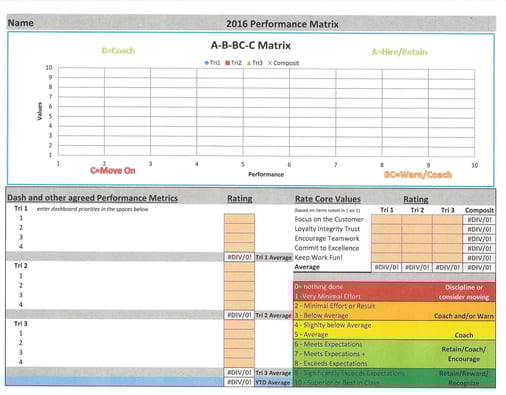Click the Tri1 legend marker
506x395 pixels.
pyautogui.click(x=207, y=63)
